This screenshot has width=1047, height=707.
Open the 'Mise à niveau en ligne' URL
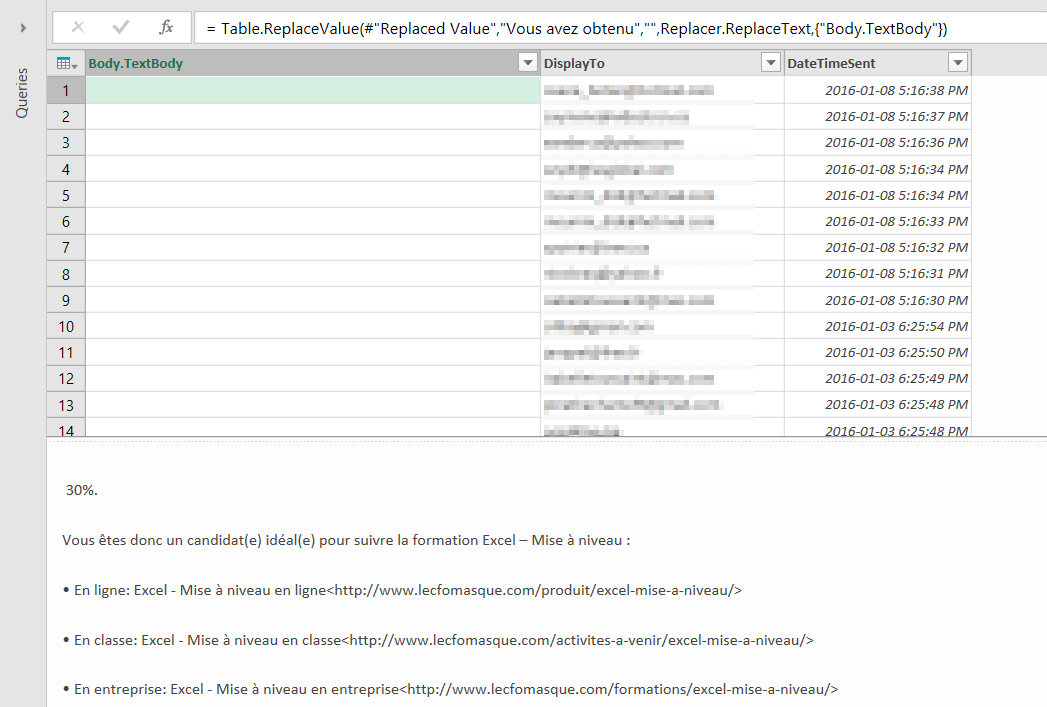click(538, 590)
